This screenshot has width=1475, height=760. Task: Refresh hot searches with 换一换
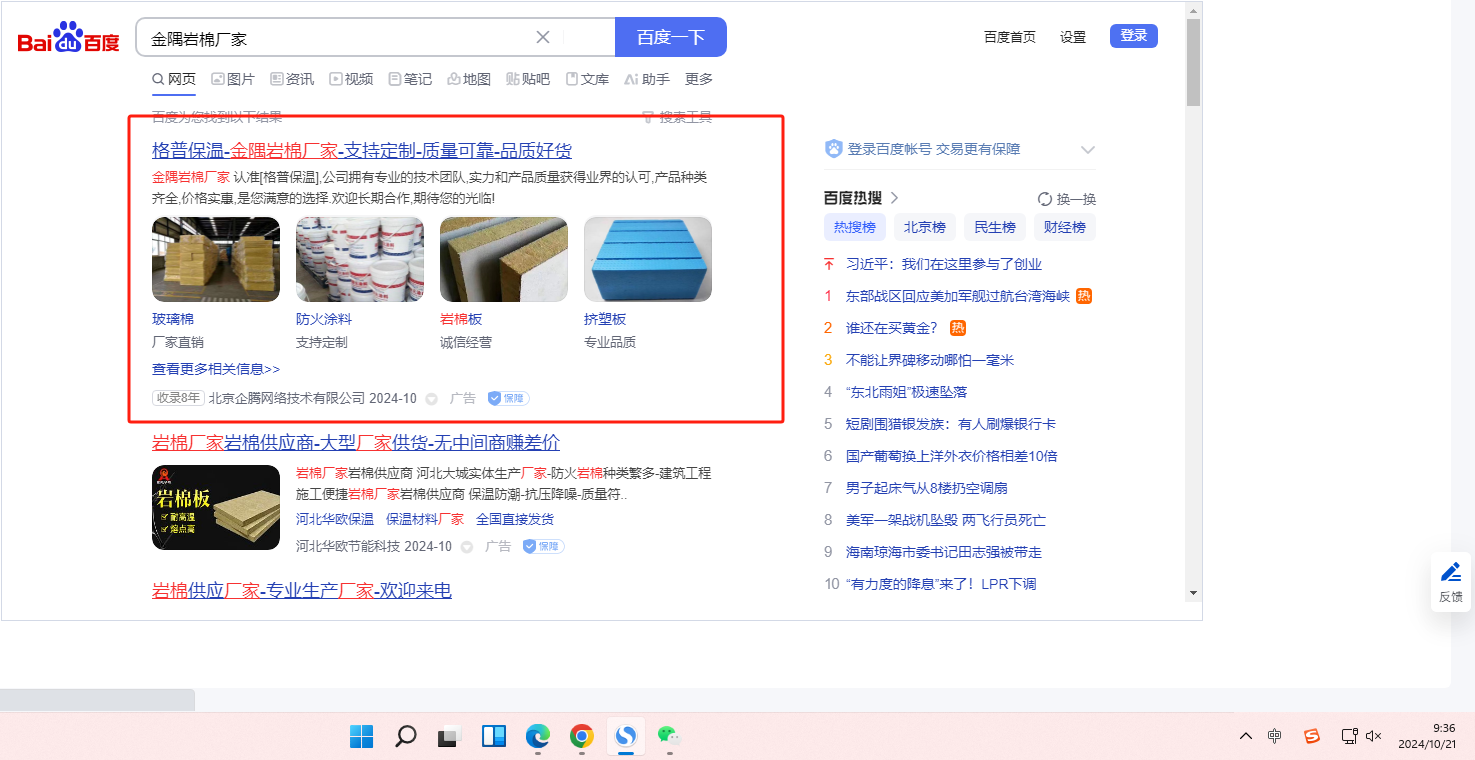click(x=1067, y=199)
